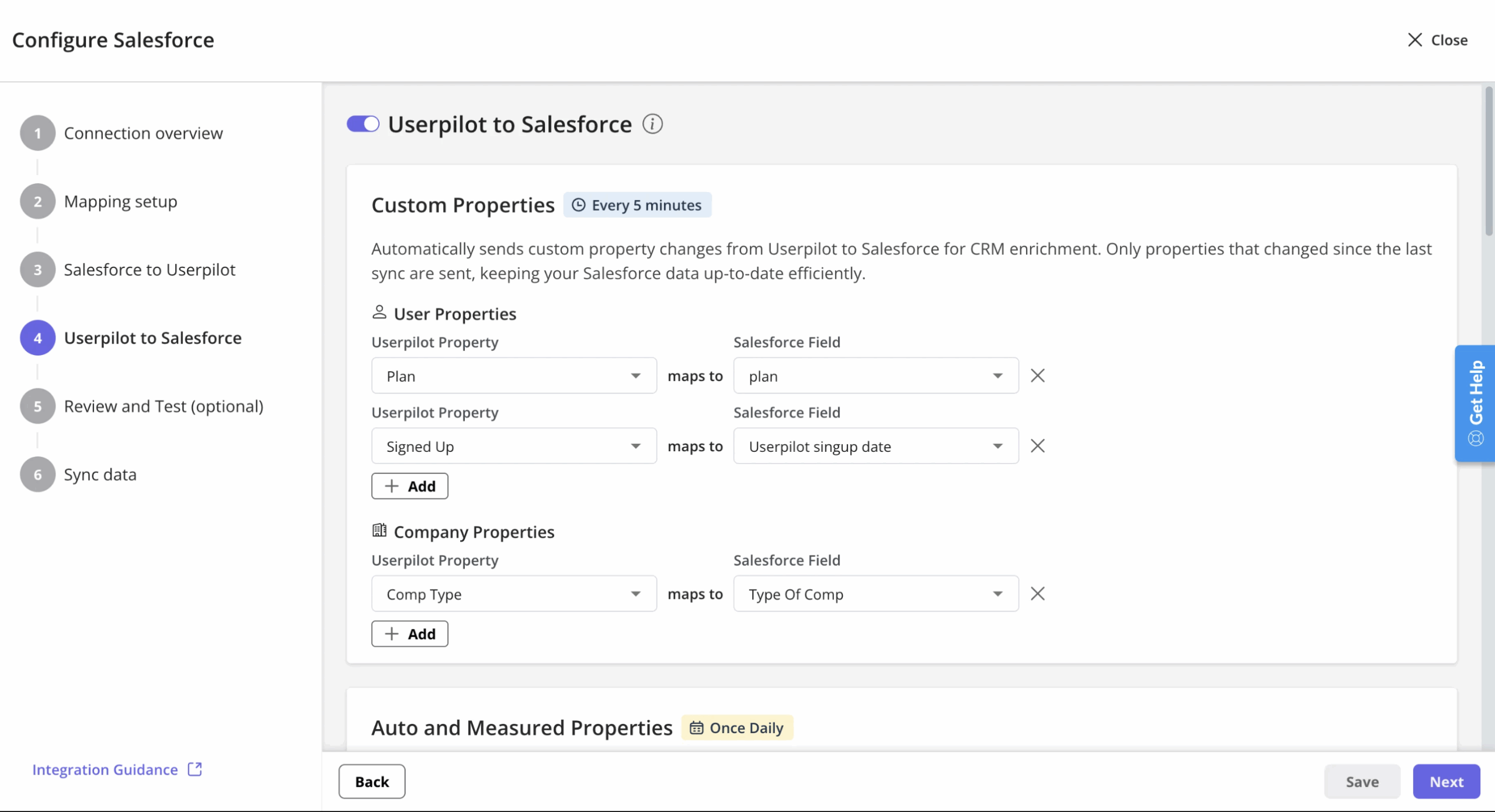
Task: Click the external link icon next to Integration Guidance
Action: click(x=195, y=769)
